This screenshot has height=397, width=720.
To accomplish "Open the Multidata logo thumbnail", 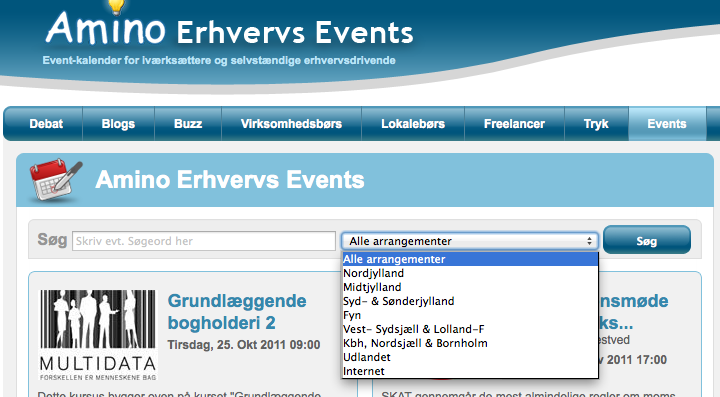I will (98, 335).
